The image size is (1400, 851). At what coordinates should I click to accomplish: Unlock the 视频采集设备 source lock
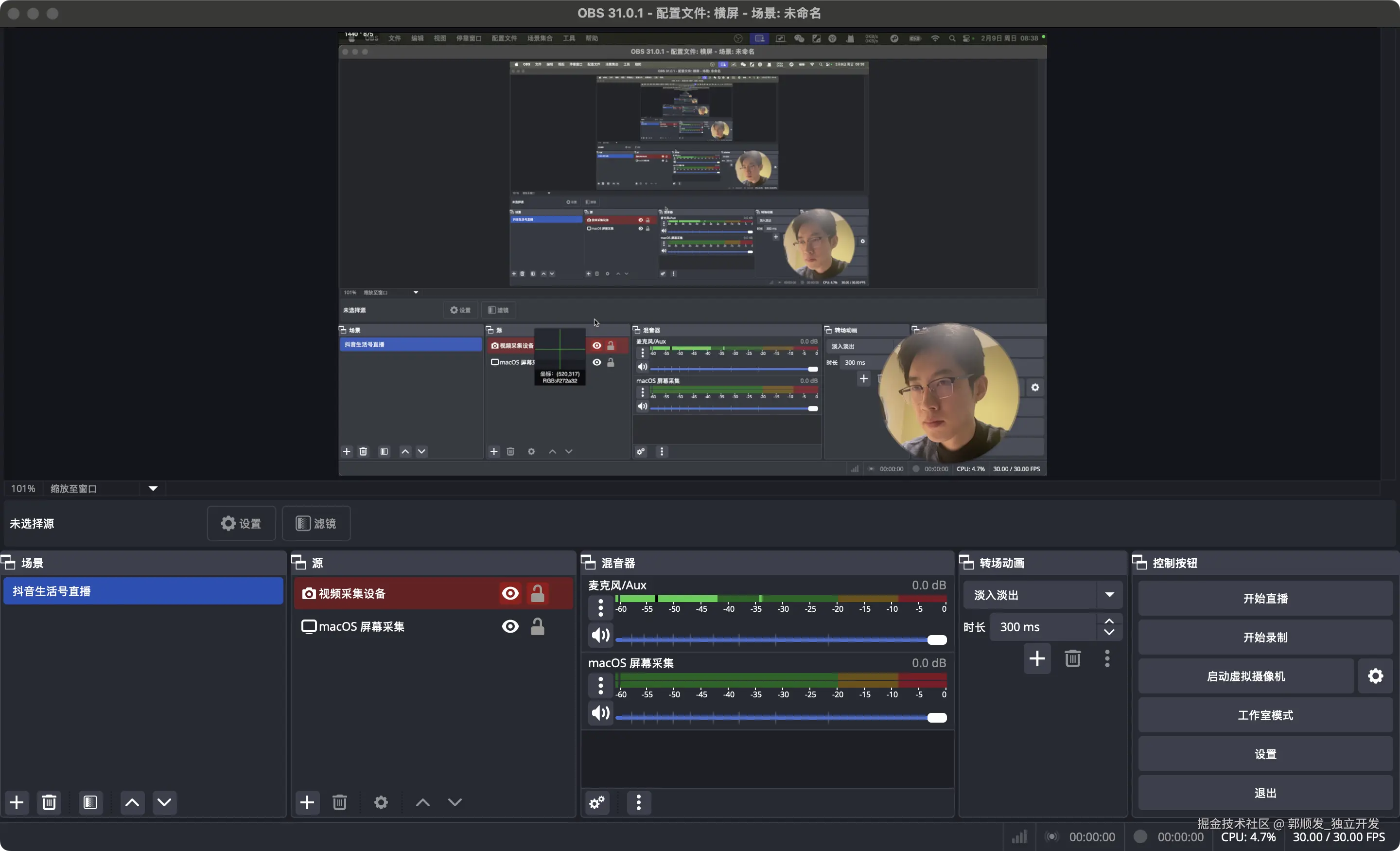(537, 593)
